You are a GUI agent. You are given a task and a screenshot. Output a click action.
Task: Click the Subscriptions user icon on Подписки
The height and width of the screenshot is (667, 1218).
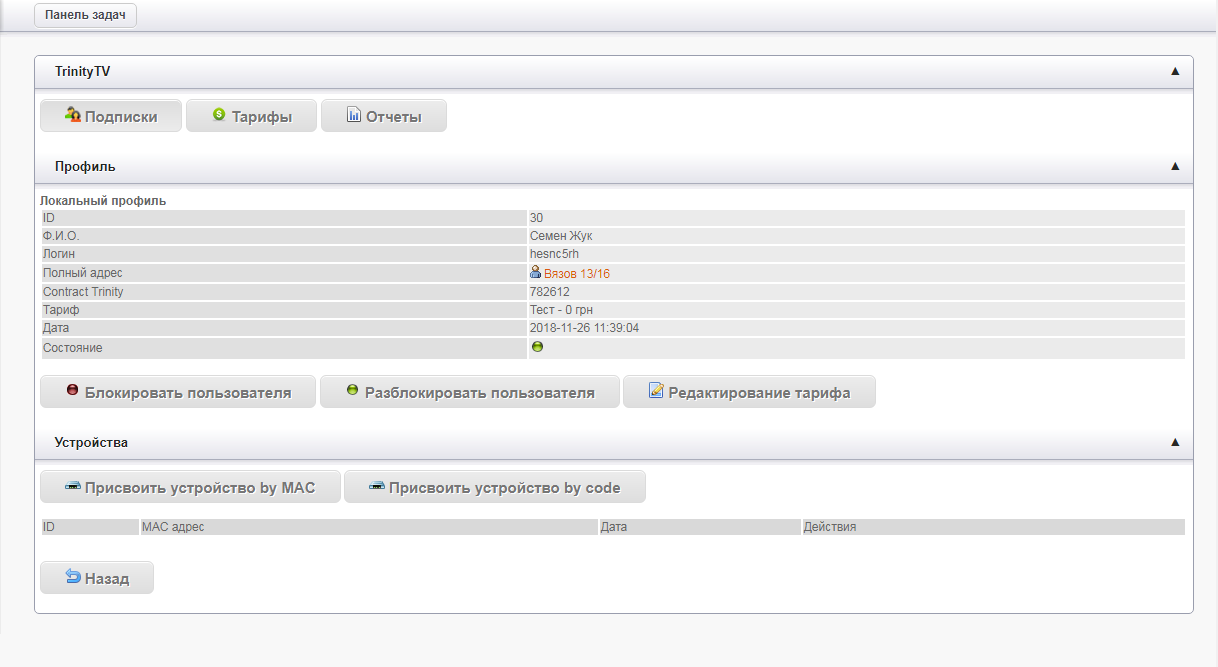(x=72, y=115)
